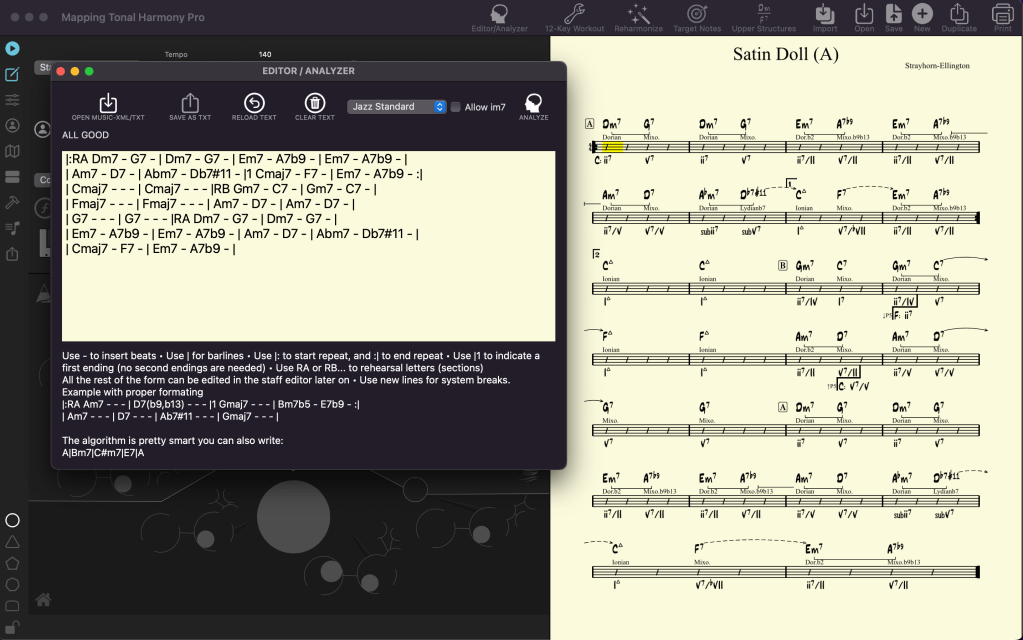Click the Print icon in toolbar
Image resolution: width=1023 pixels, height=640 pixels.
coord(1002,14)
